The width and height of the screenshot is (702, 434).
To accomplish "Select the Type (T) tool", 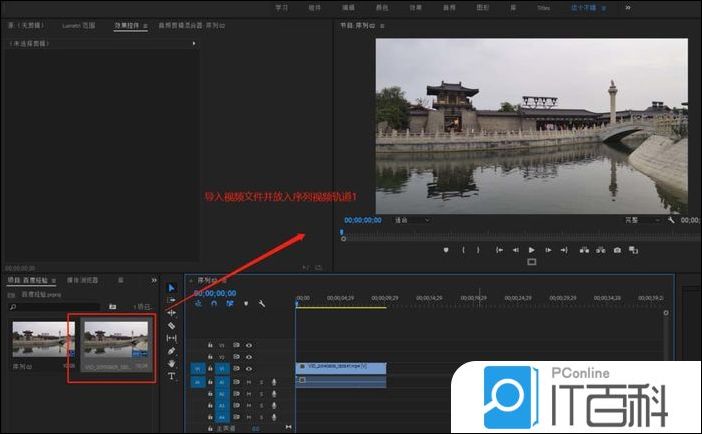I will point(171,377).
